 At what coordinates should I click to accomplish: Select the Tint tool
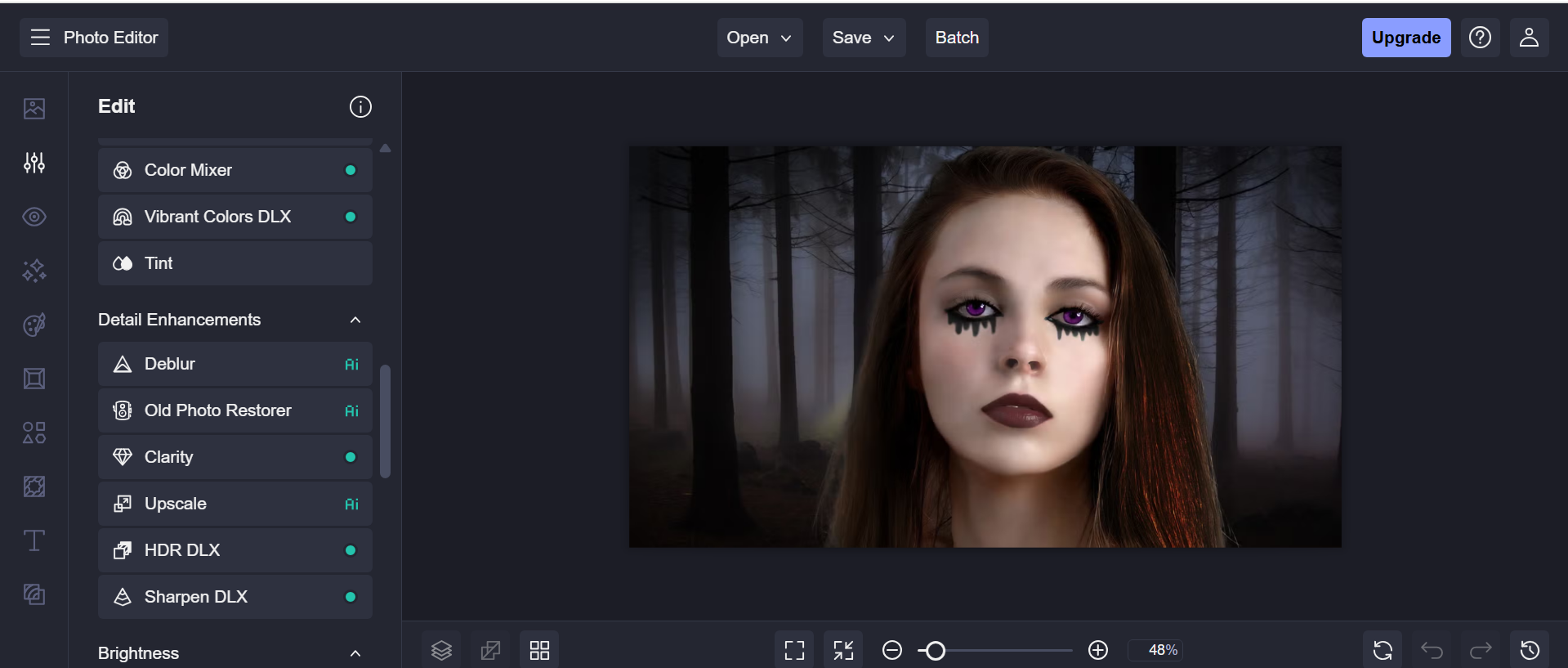click(235, 263)
